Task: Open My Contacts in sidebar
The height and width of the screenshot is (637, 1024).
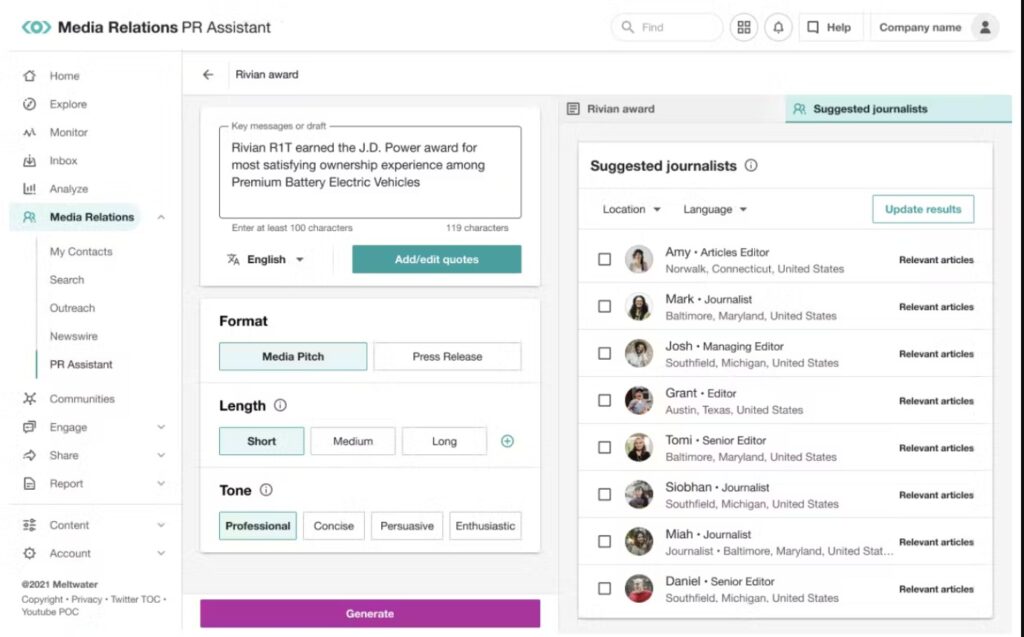Action: 81,252
